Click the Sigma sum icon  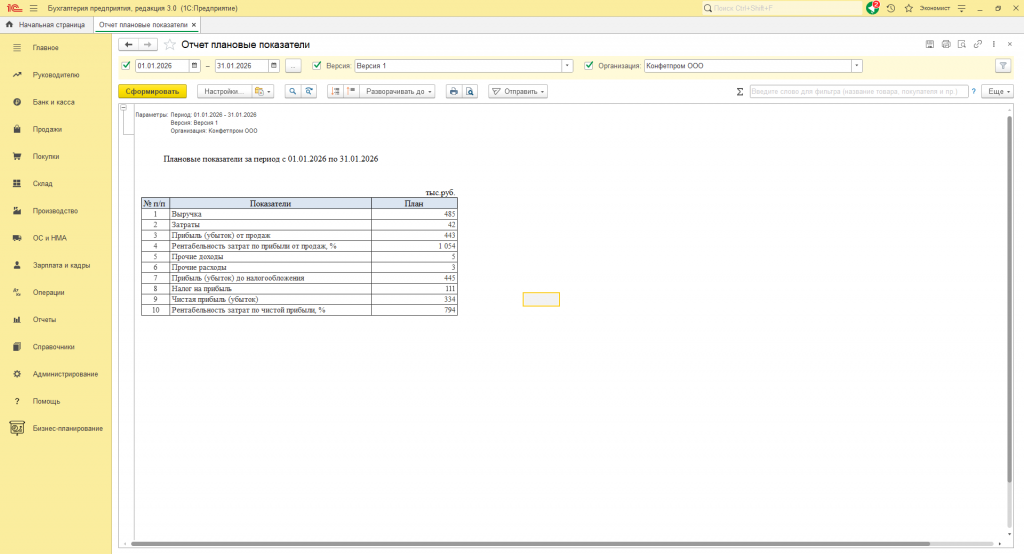(x=740, y=91)
